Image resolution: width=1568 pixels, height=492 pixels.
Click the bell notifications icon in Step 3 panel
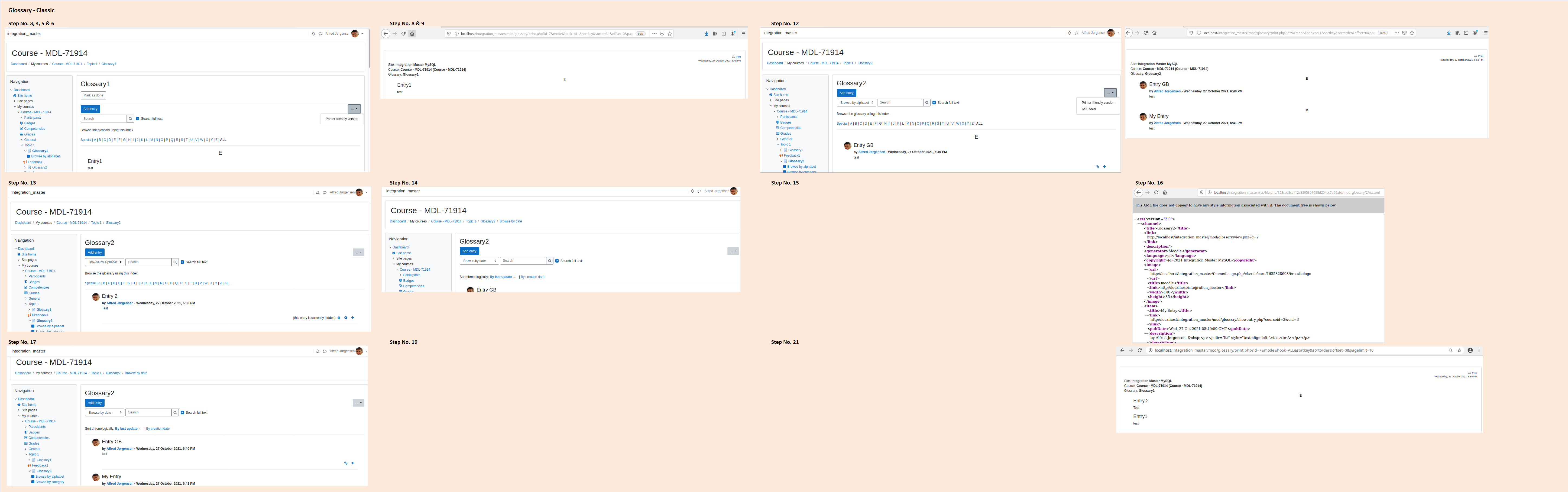pos(313,34)
